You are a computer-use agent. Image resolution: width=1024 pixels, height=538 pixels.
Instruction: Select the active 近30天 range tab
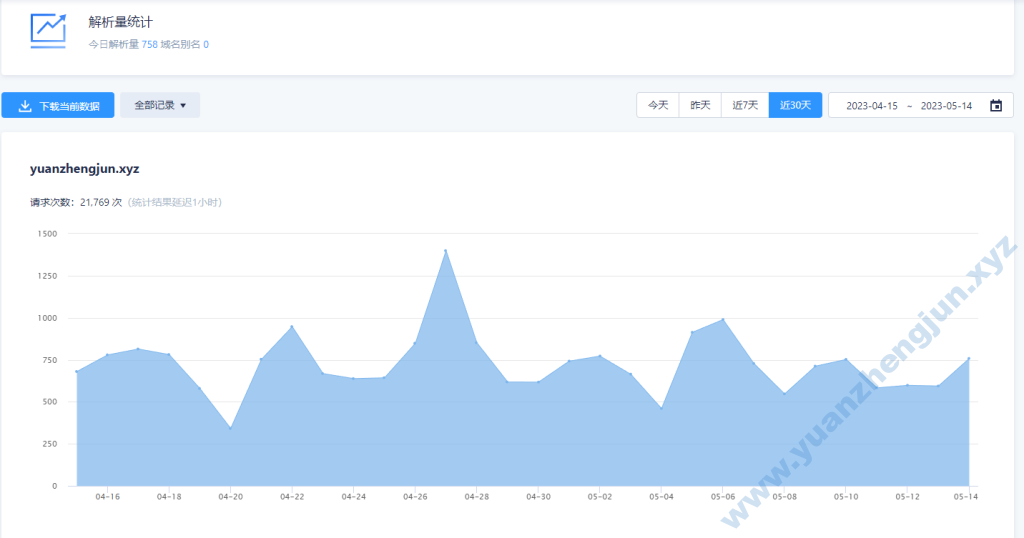point(795,105)
